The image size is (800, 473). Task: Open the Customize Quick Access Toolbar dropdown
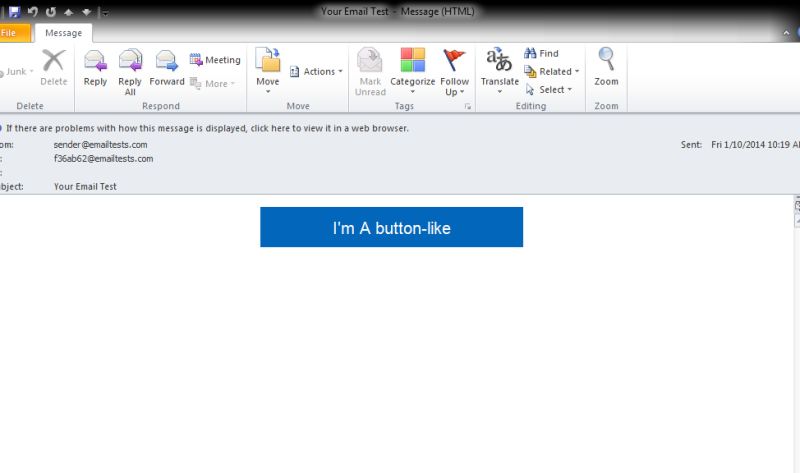(x=105, y=12)
